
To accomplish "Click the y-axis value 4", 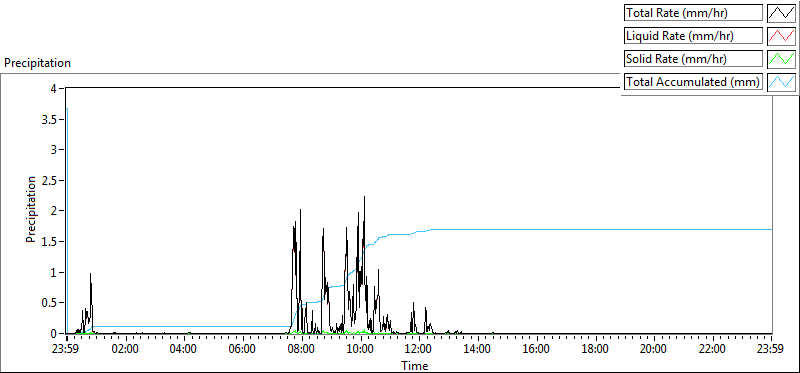I will pos(53,88).
